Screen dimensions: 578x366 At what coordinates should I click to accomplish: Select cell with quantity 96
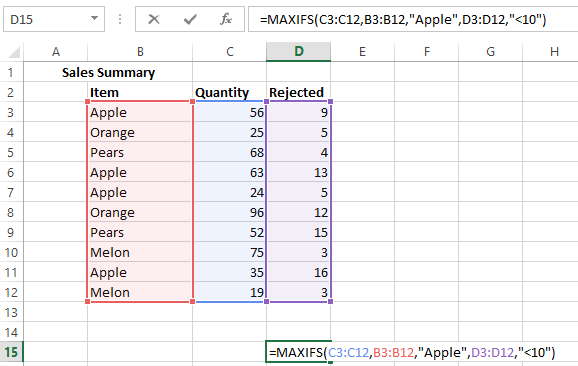point(229,212)
